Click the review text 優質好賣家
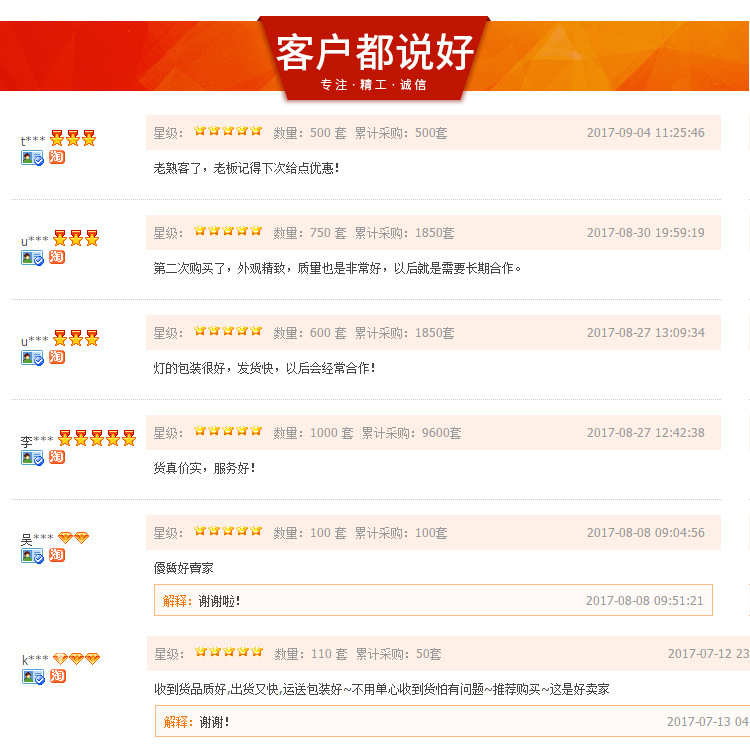 pos(183,568)
